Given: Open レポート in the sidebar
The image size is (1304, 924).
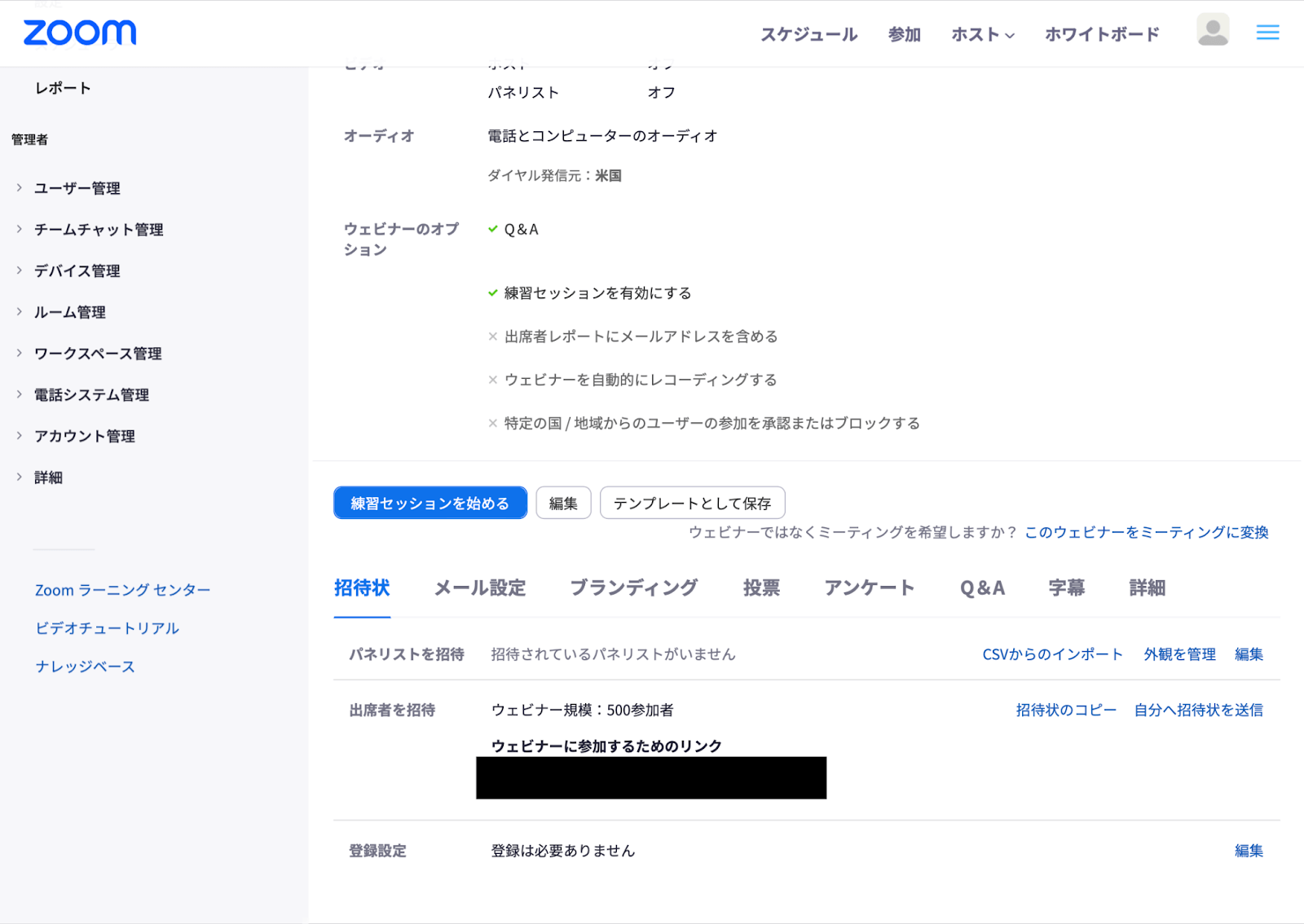Looking at the screenshot, I should point(63,88).
